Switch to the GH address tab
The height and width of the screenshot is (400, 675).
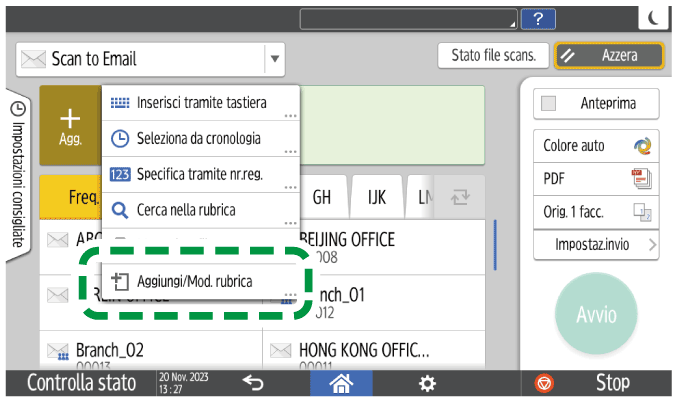322,197
